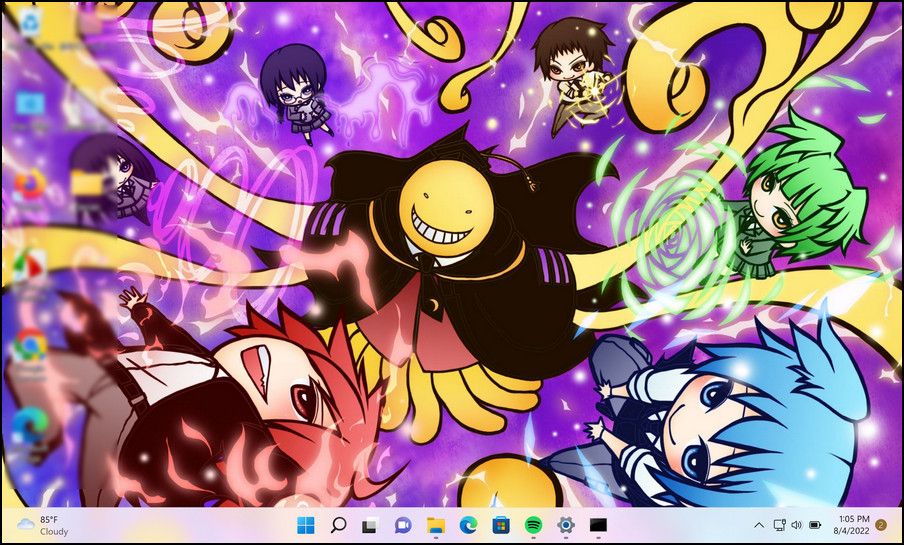904x545 pixels.
Task: Click the network icon in system tray
Action: pyautogui.click(x=779, y=525)
